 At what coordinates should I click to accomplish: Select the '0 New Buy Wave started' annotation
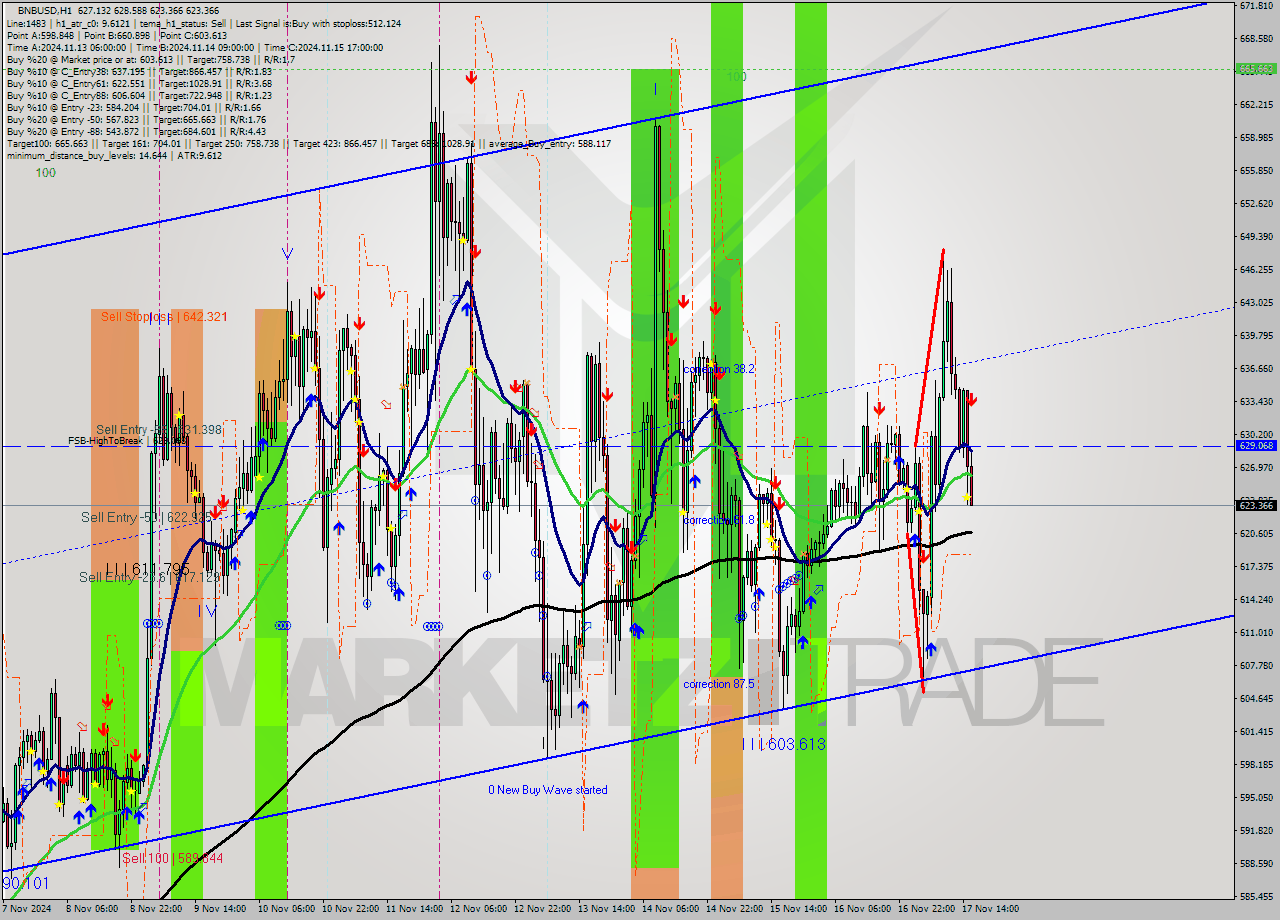[547, 790]
